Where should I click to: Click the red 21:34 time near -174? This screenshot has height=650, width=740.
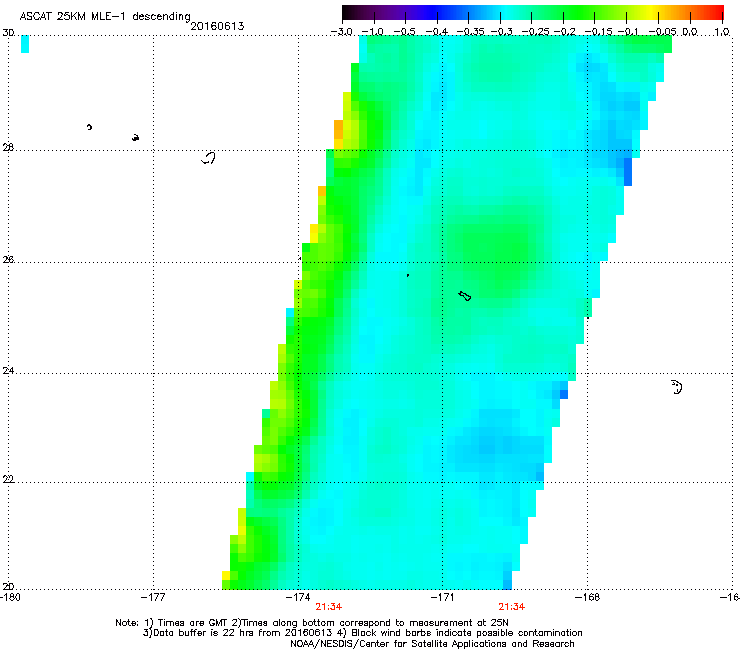pyautogui.click(x=329, y=607)
